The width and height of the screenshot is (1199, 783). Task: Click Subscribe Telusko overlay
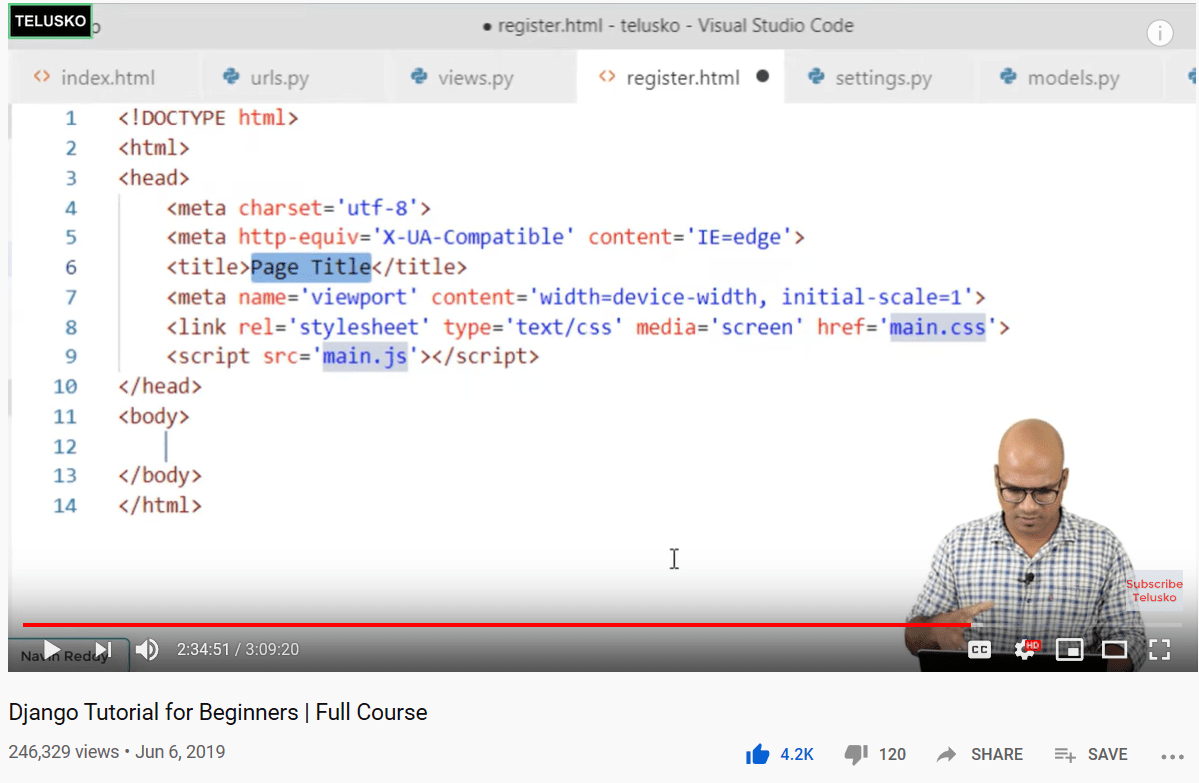coord(1154,590)
